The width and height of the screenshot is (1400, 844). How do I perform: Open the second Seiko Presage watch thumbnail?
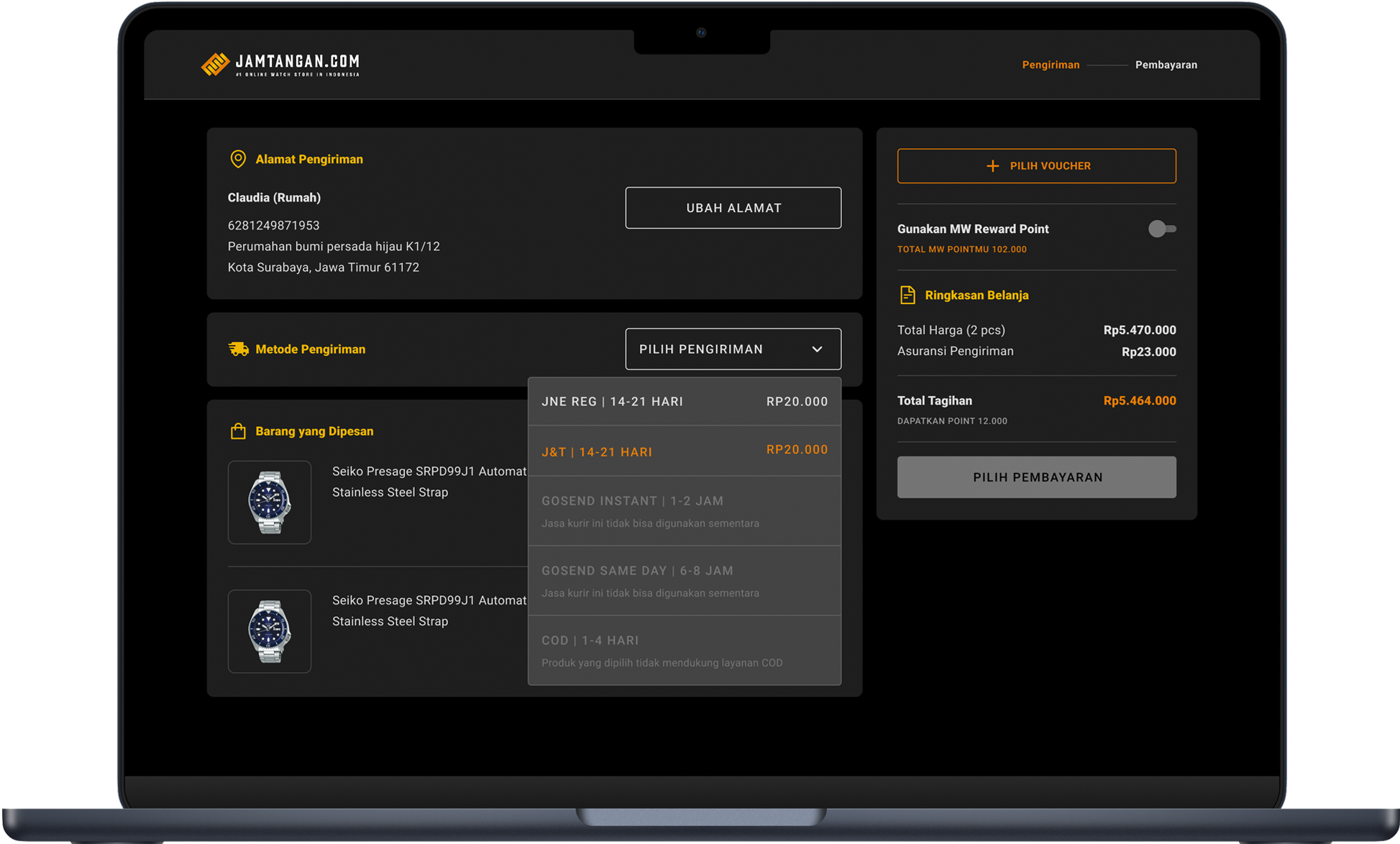coord(270,631)
